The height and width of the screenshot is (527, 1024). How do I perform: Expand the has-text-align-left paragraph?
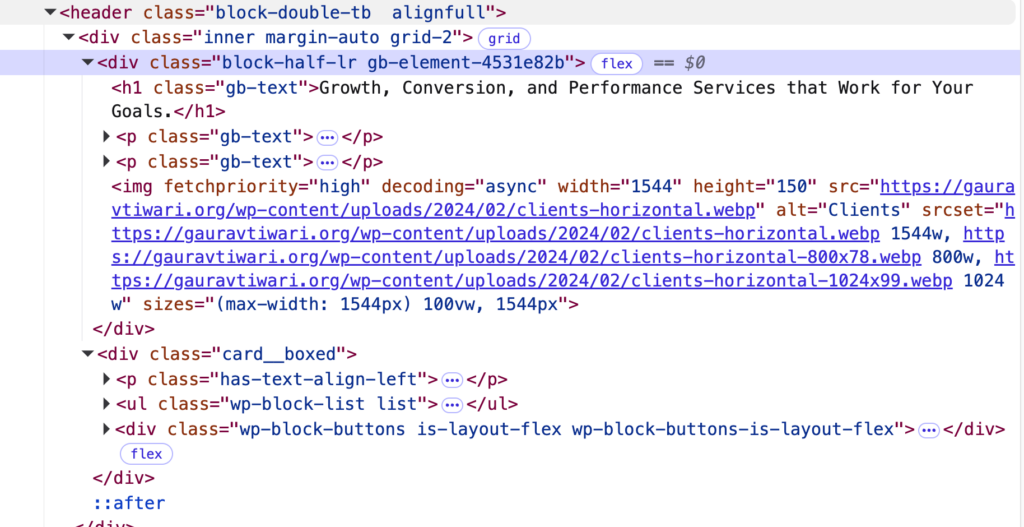click(107, 380)
